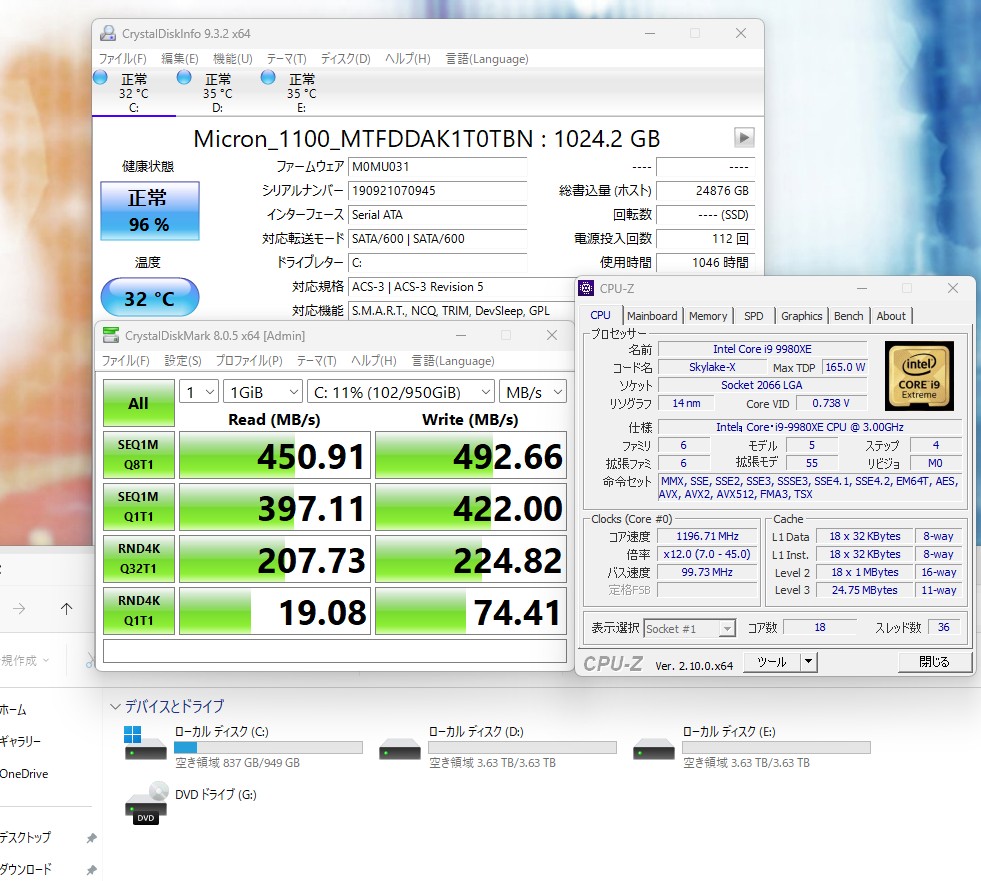
Task: Run the SEQ1M Q1T1 test
Action: point(138,507)
